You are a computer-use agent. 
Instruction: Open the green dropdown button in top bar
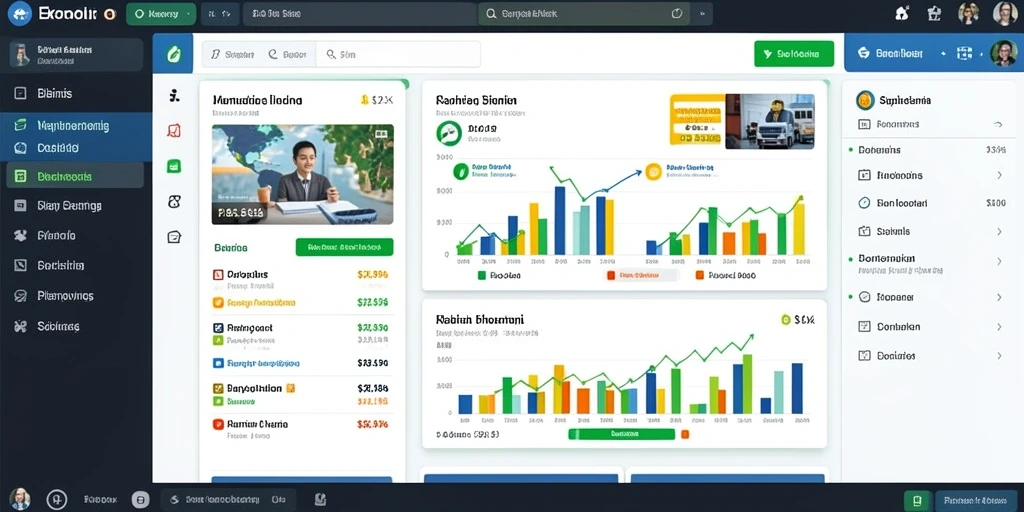[161, 13]
